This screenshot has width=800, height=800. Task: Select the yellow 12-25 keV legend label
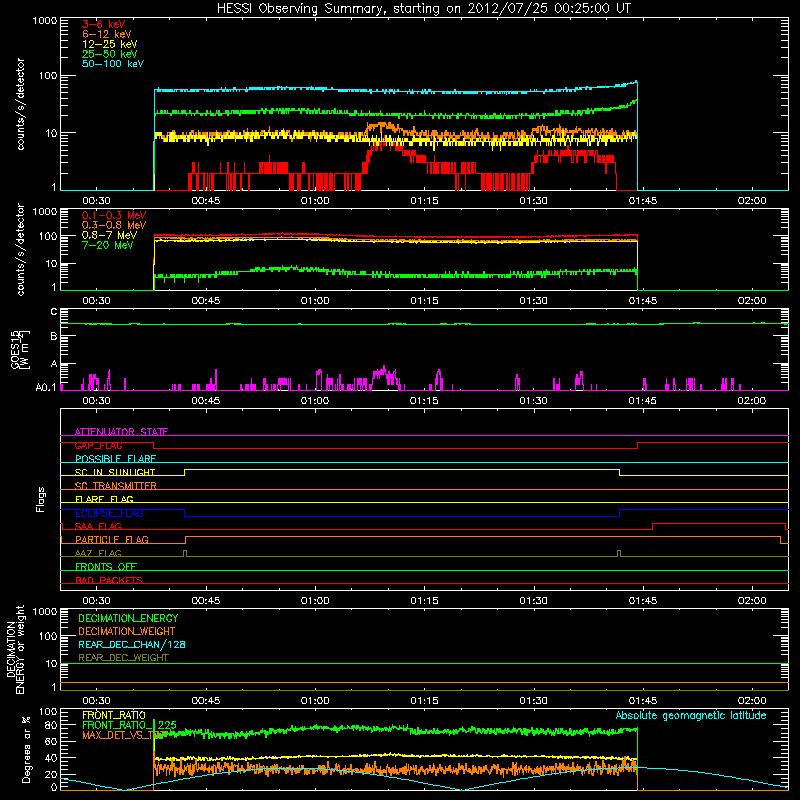click(x=110, y=44)
